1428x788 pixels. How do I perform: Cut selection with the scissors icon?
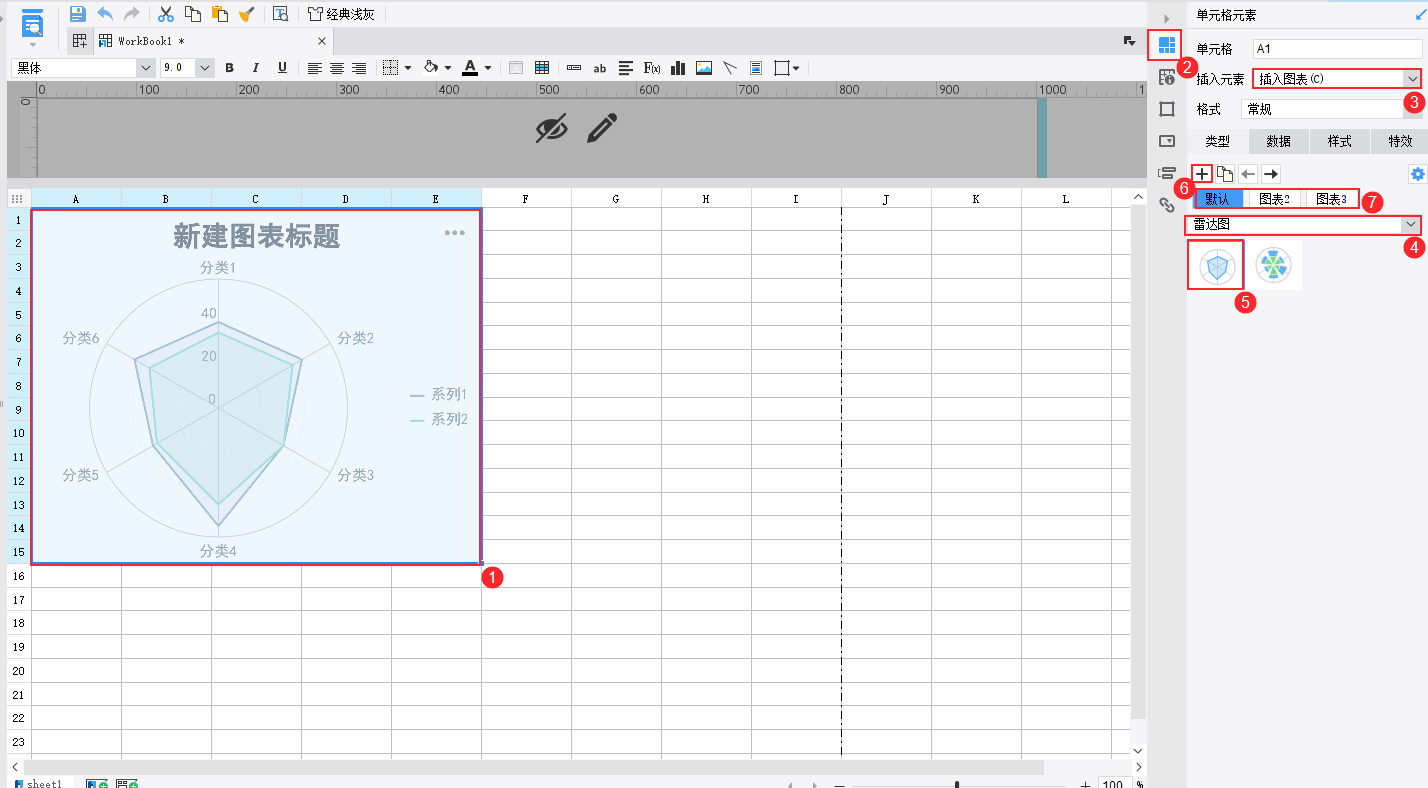(x=166, y=14)
